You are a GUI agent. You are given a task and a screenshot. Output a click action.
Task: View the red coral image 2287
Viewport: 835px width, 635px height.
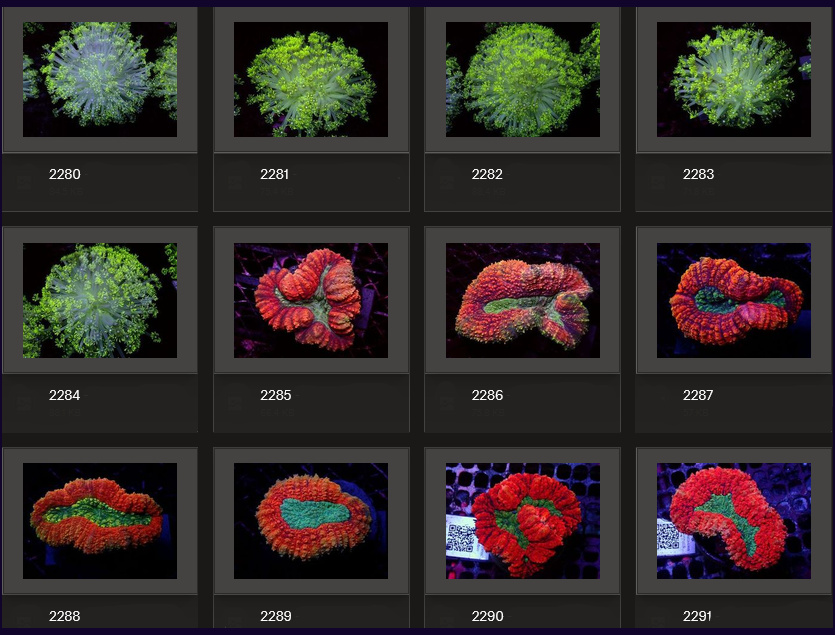click(734, 300)
